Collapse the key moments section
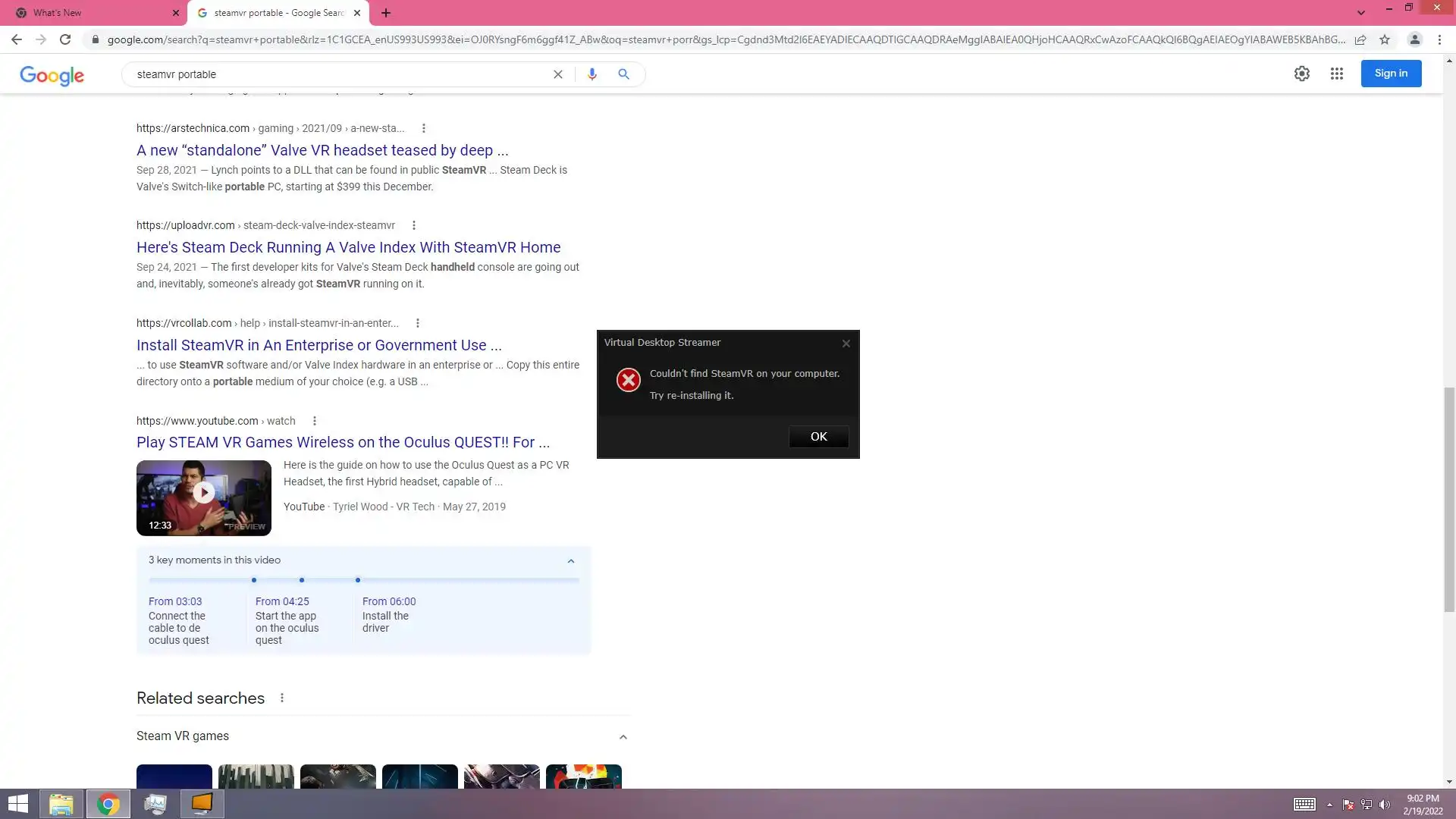Image resolution: width=1456 pixels, height=819 pixels. pyautogui.click(x=571, y=561)
